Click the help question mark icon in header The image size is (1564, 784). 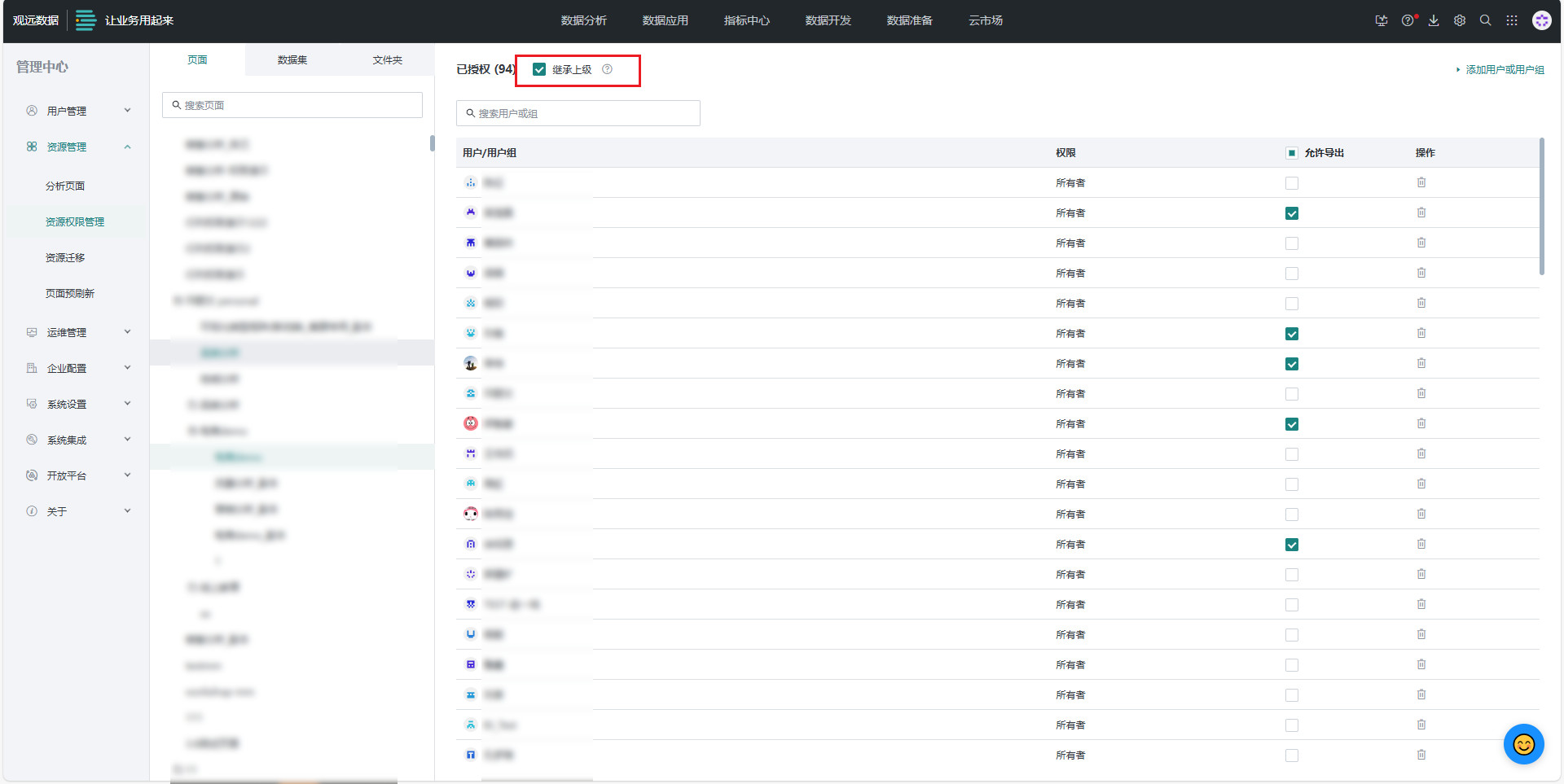(x=1408, y=20)
